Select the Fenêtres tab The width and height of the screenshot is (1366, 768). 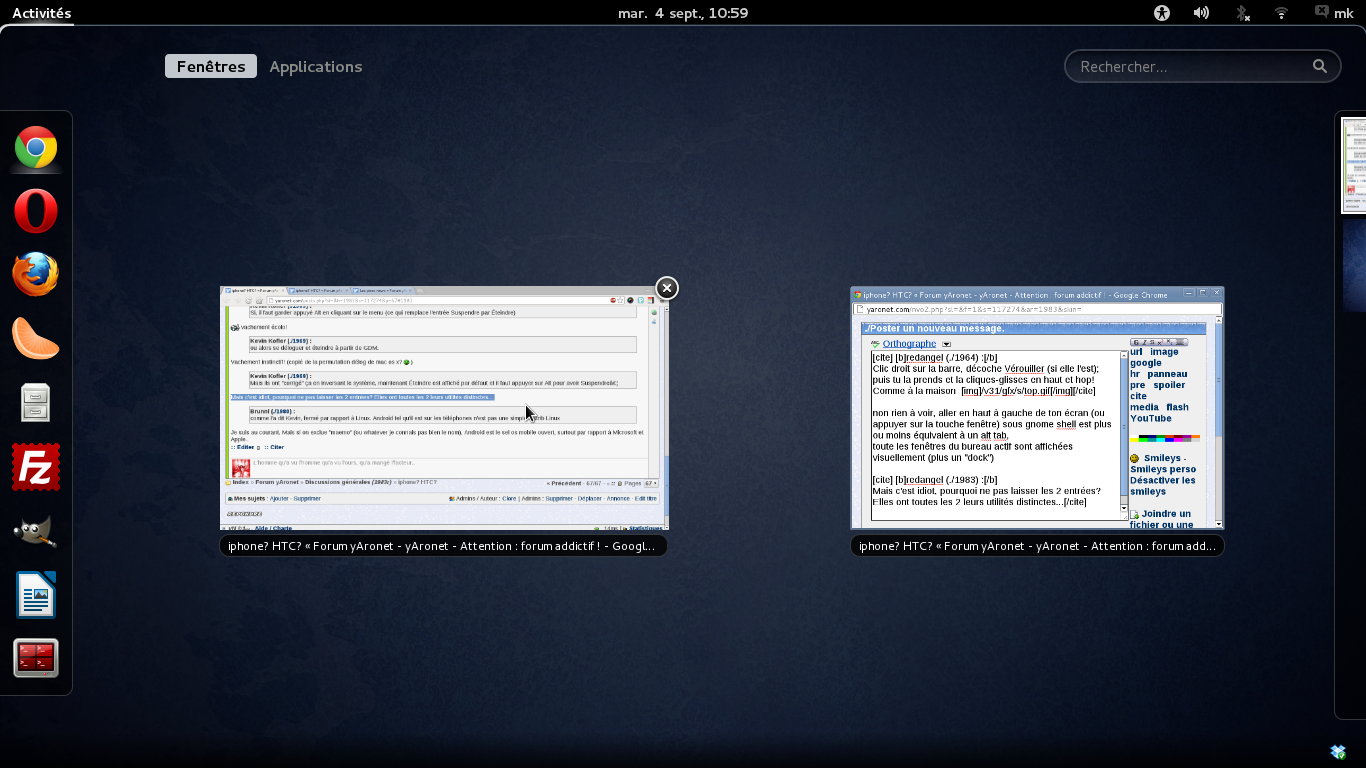point(211,66)
